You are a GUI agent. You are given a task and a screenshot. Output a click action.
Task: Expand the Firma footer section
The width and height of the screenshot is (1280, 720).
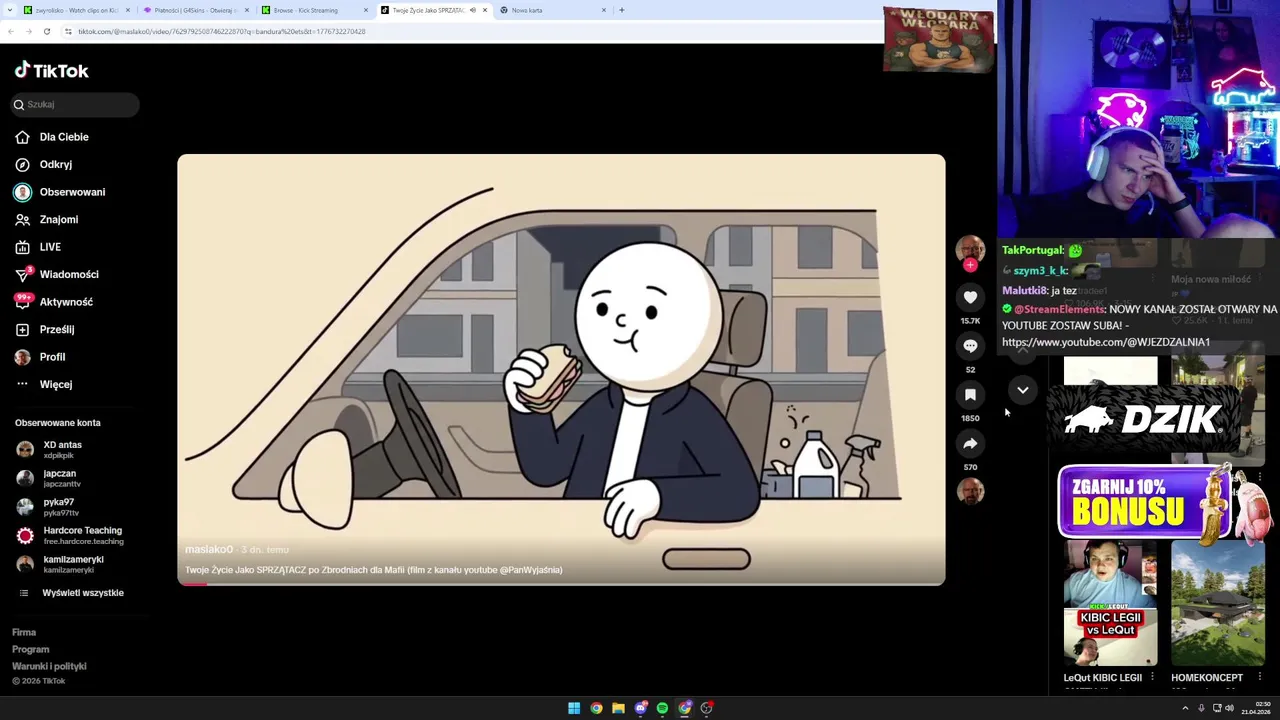[24, 632]
